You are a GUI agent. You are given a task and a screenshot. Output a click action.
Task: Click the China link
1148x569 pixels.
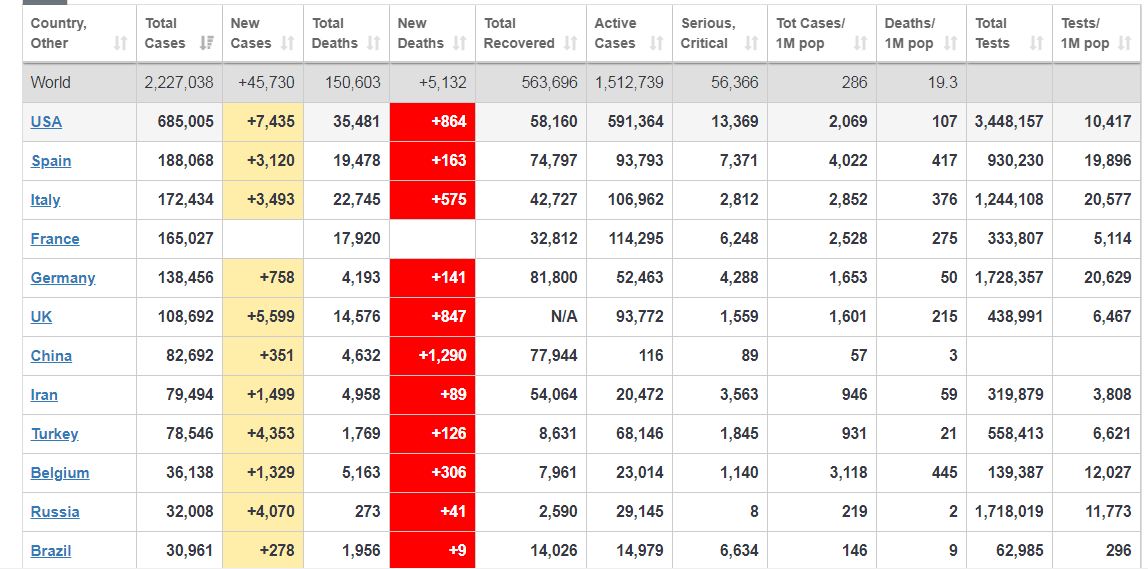click(x=51, y=356)
